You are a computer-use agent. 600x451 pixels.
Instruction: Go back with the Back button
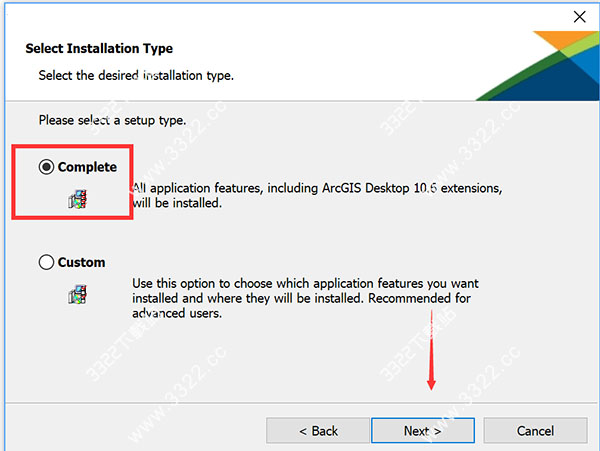[318, 431]
